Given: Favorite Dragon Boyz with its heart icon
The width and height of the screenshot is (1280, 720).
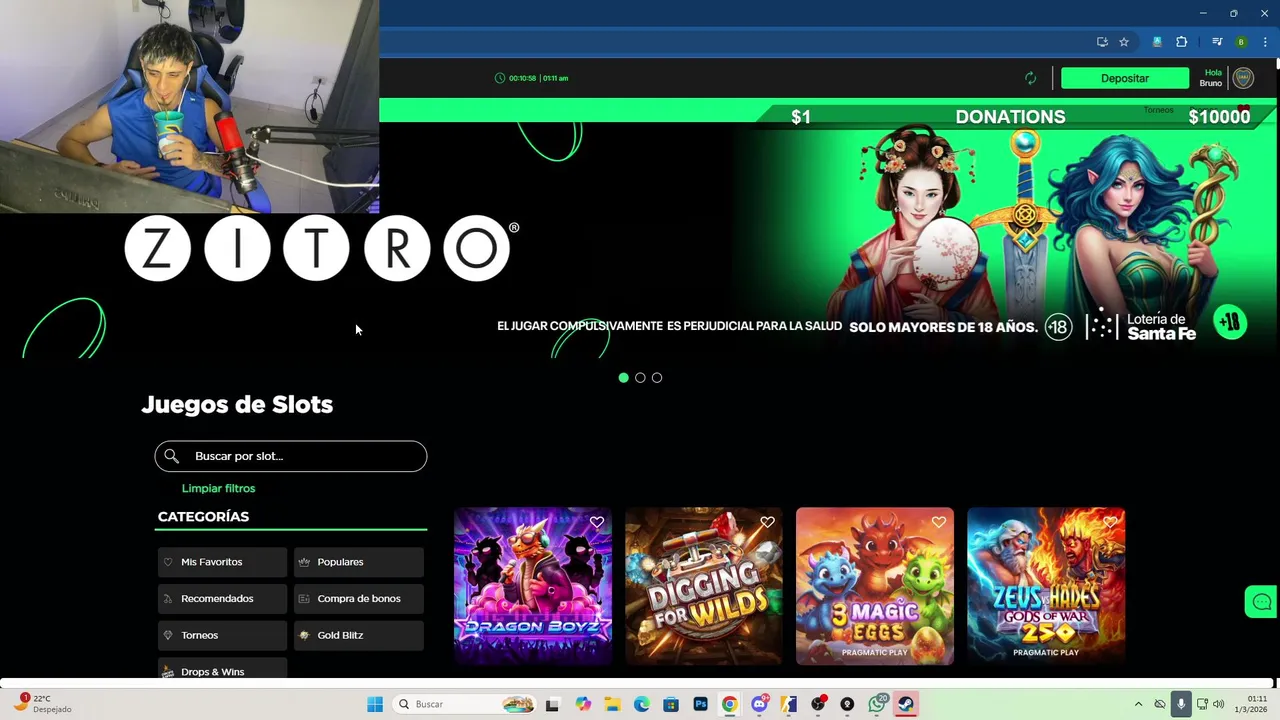Looking at the screenshot, I should coord(597,522).
